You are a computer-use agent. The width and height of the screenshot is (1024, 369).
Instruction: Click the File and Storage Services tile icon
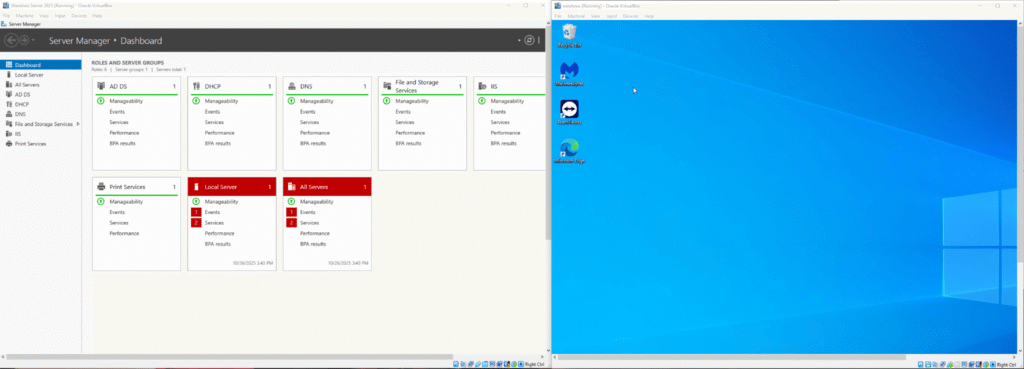pos(387,86)
